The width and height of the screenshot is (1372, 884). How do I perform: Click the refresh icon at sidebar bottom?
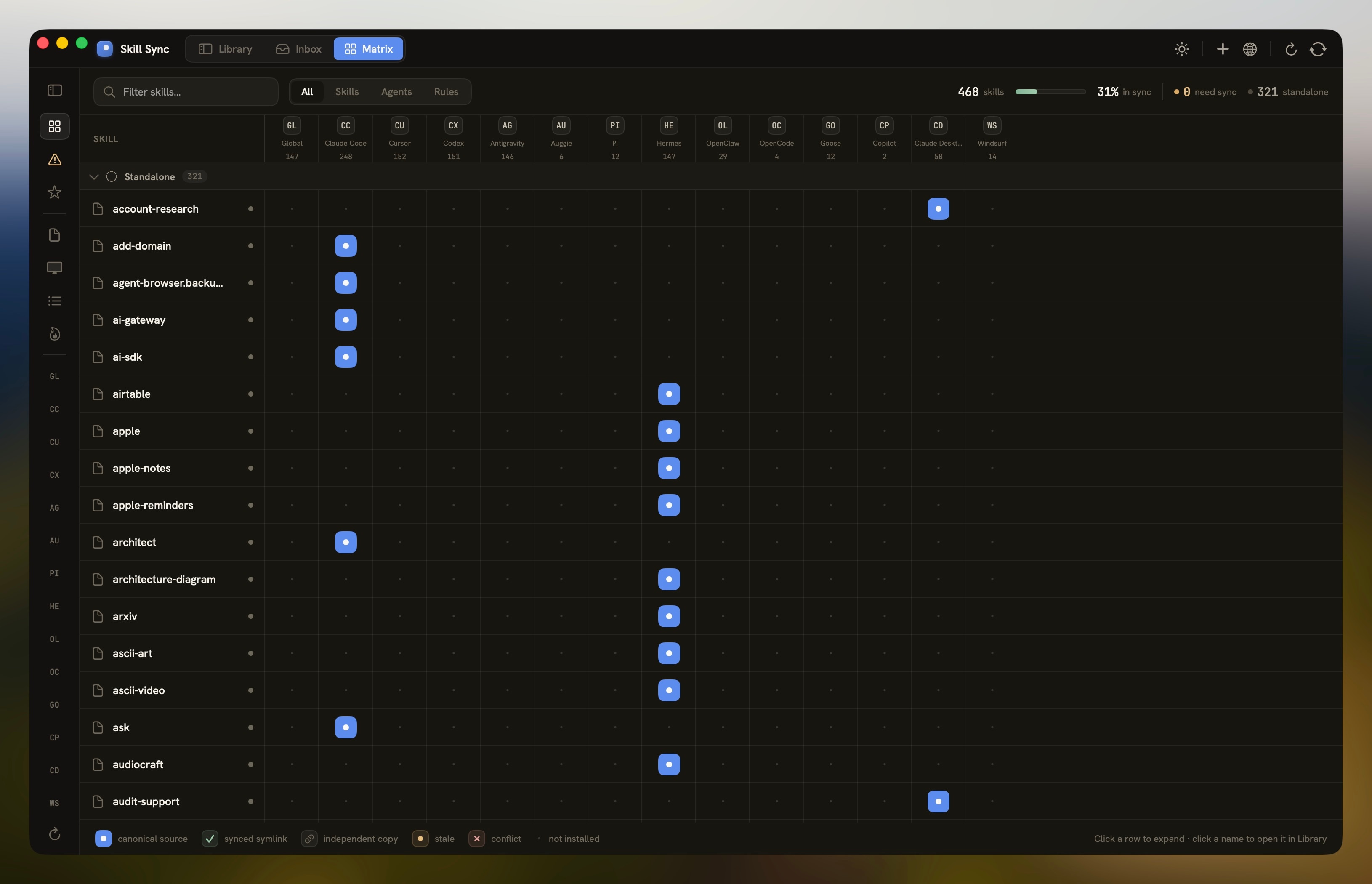coord(55,833)
